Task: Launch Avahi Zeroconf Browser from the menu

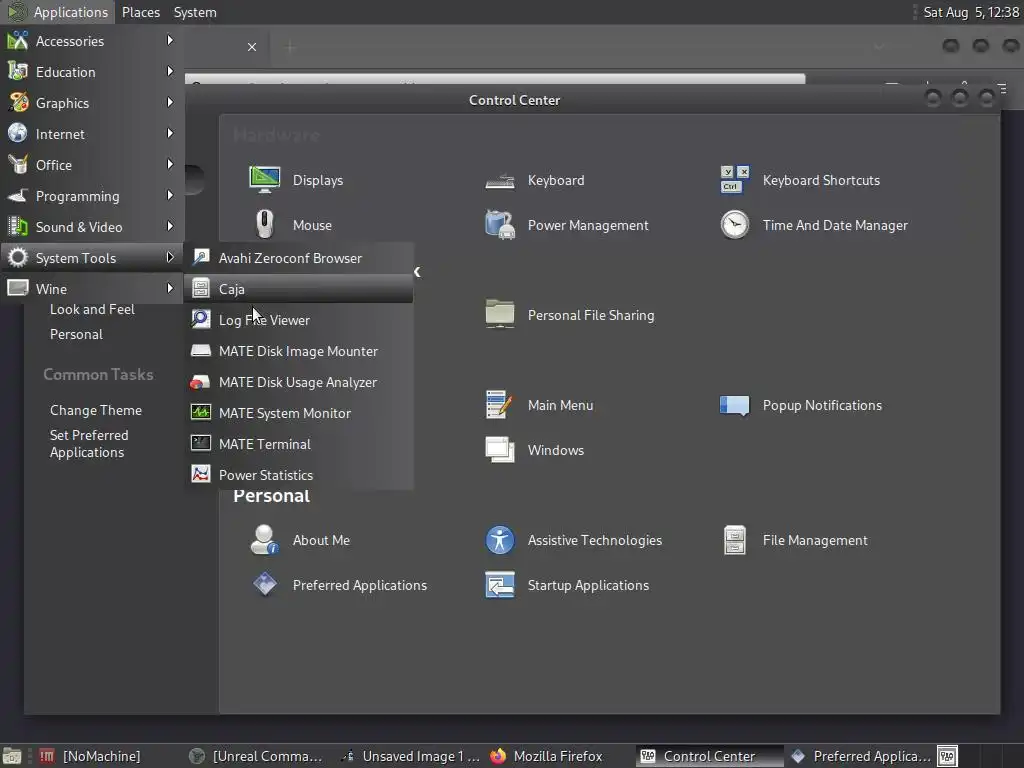Action: 298,258
